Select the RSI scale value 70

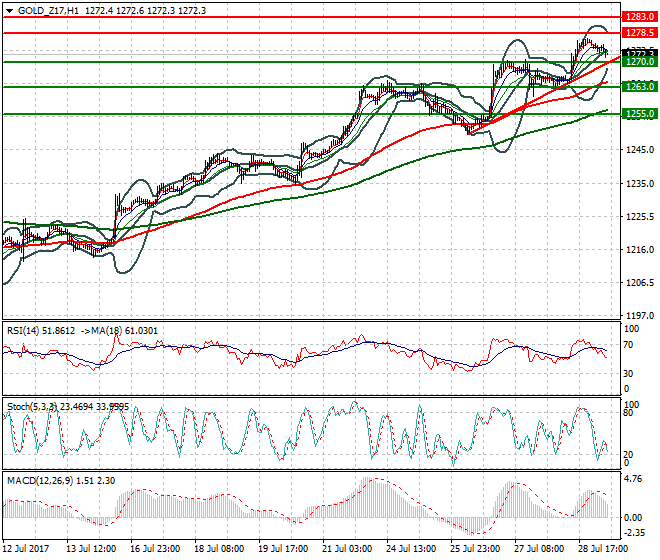[x=628, y=345]
